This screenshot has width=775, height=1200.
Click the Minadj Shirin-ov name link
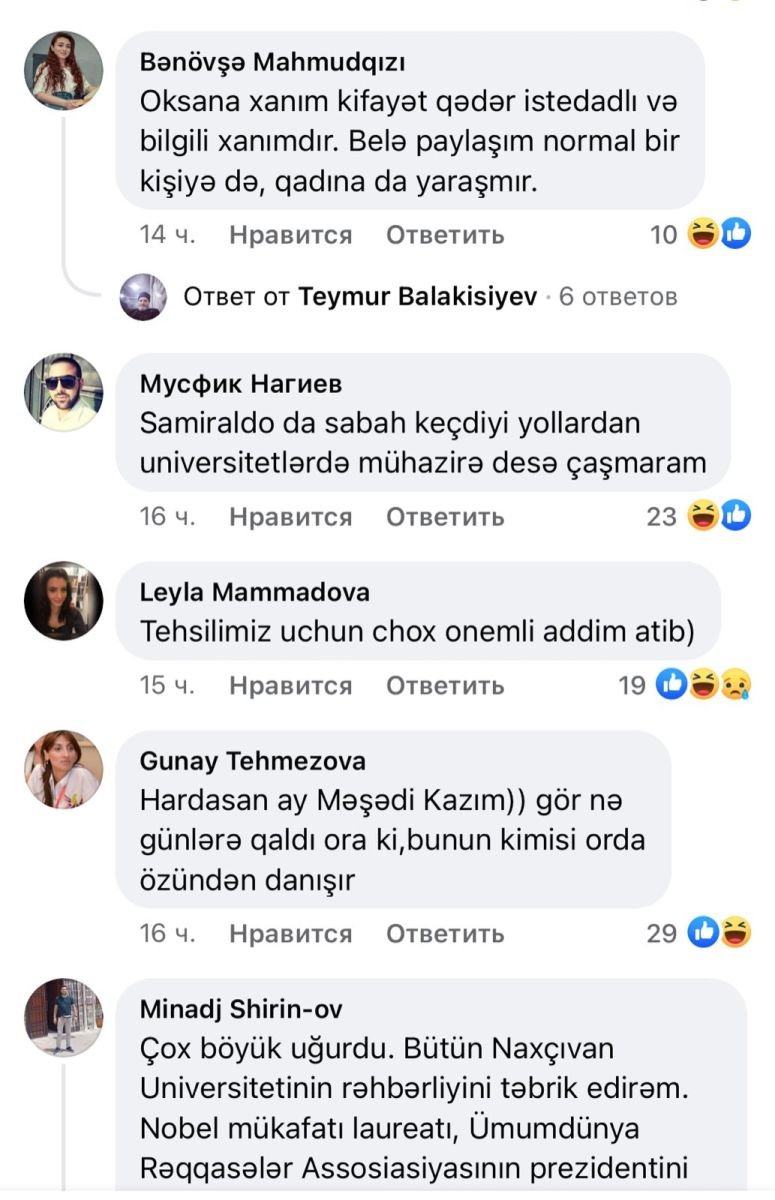point(241,1008)
